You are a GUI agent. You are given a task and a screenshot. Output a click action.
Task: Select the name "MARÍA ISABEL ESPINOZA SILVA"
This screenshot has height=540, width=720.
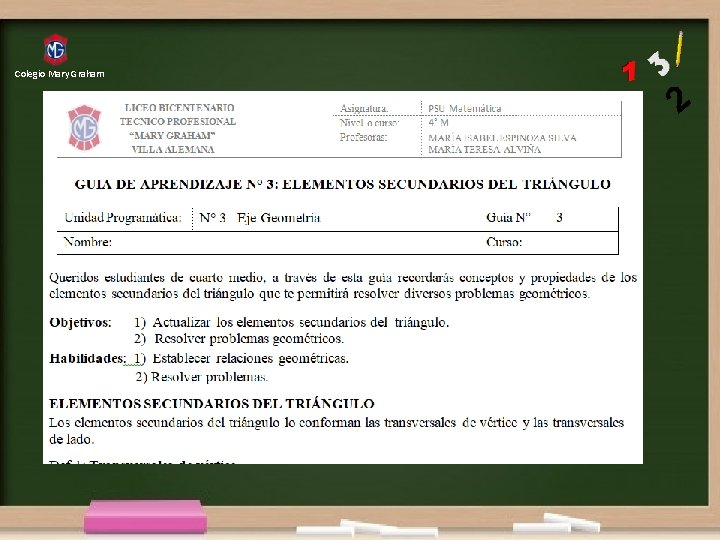502,138
